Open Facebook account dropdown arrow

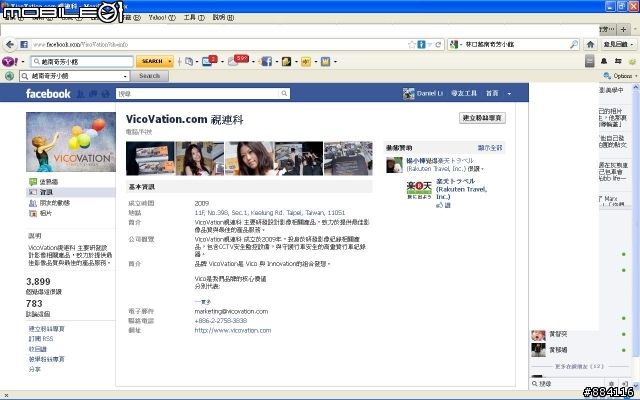509,94
